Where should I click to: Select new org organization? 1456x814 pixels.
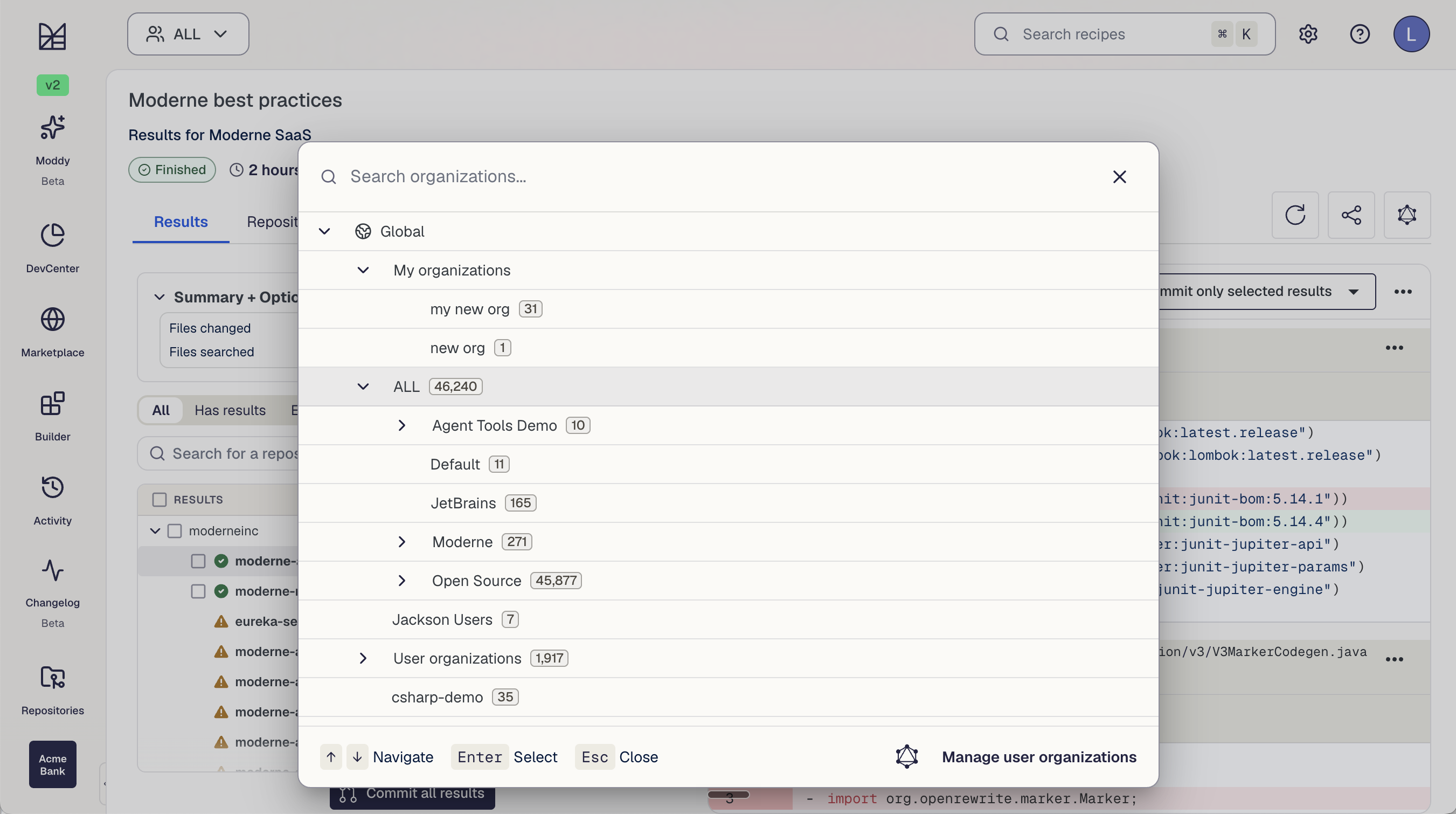728,348
